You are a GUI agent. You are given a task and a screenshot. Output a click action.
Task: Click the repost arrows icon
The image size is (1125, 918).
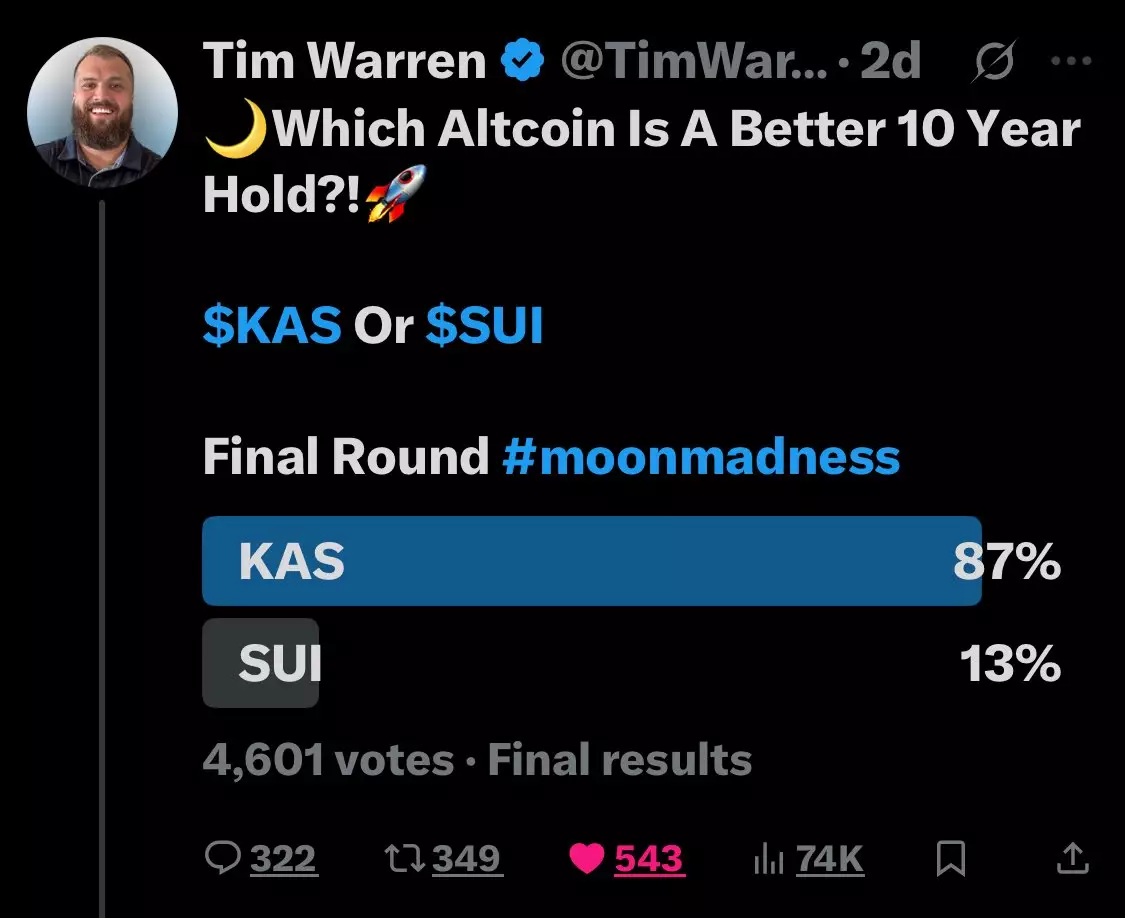point(402,858)
